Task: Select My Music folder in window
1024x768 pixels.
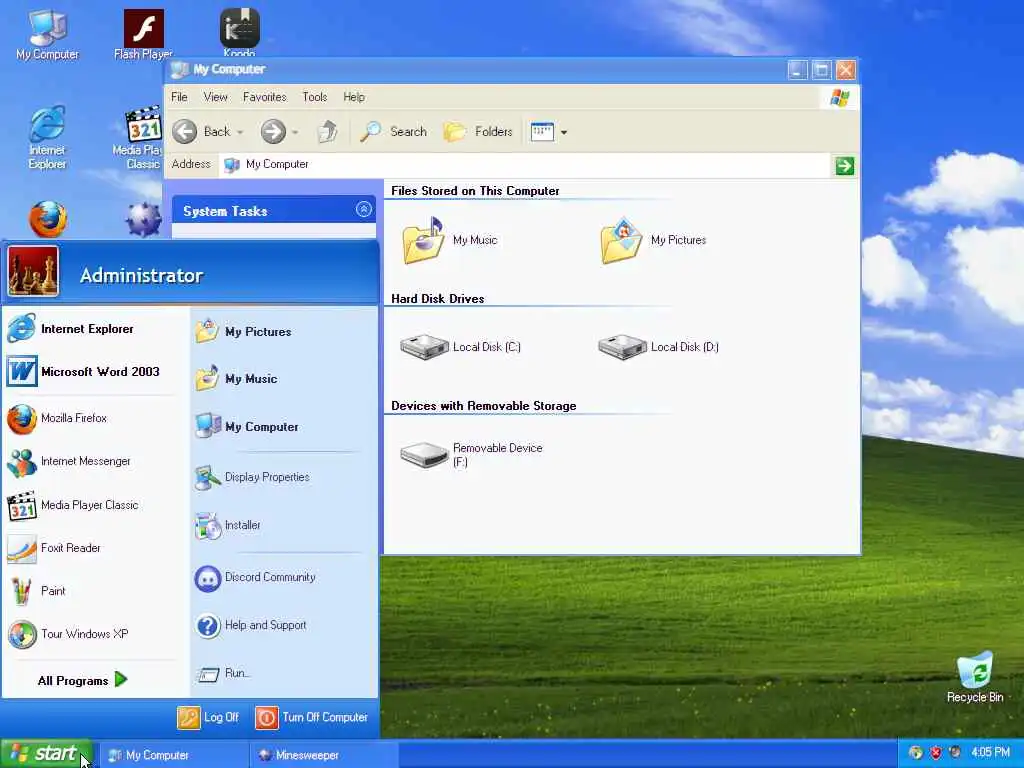Action: [449, 240]
